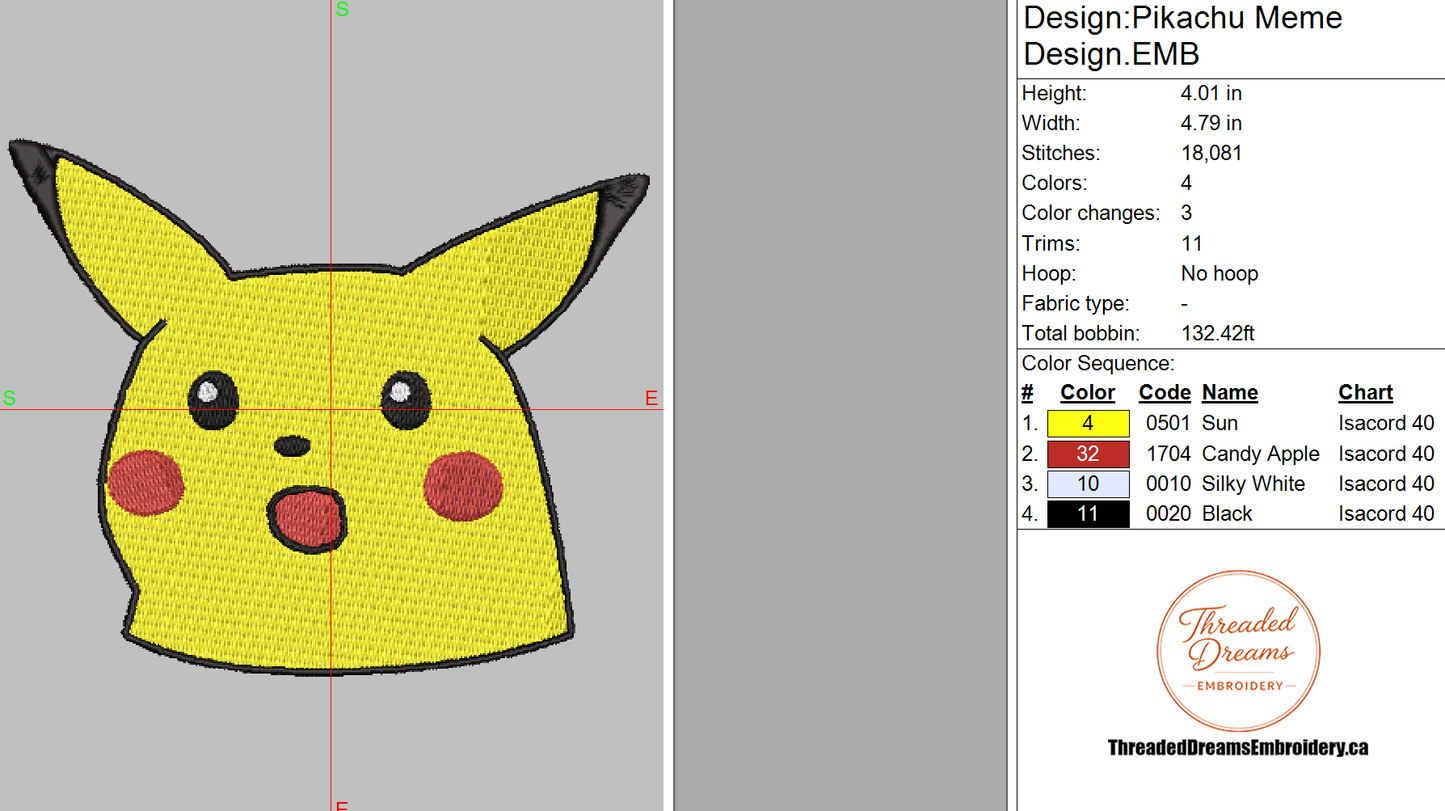Click thread code '1704'
The height and width of the screenshot is (811, 1445).
click(x=1168, y=454)
